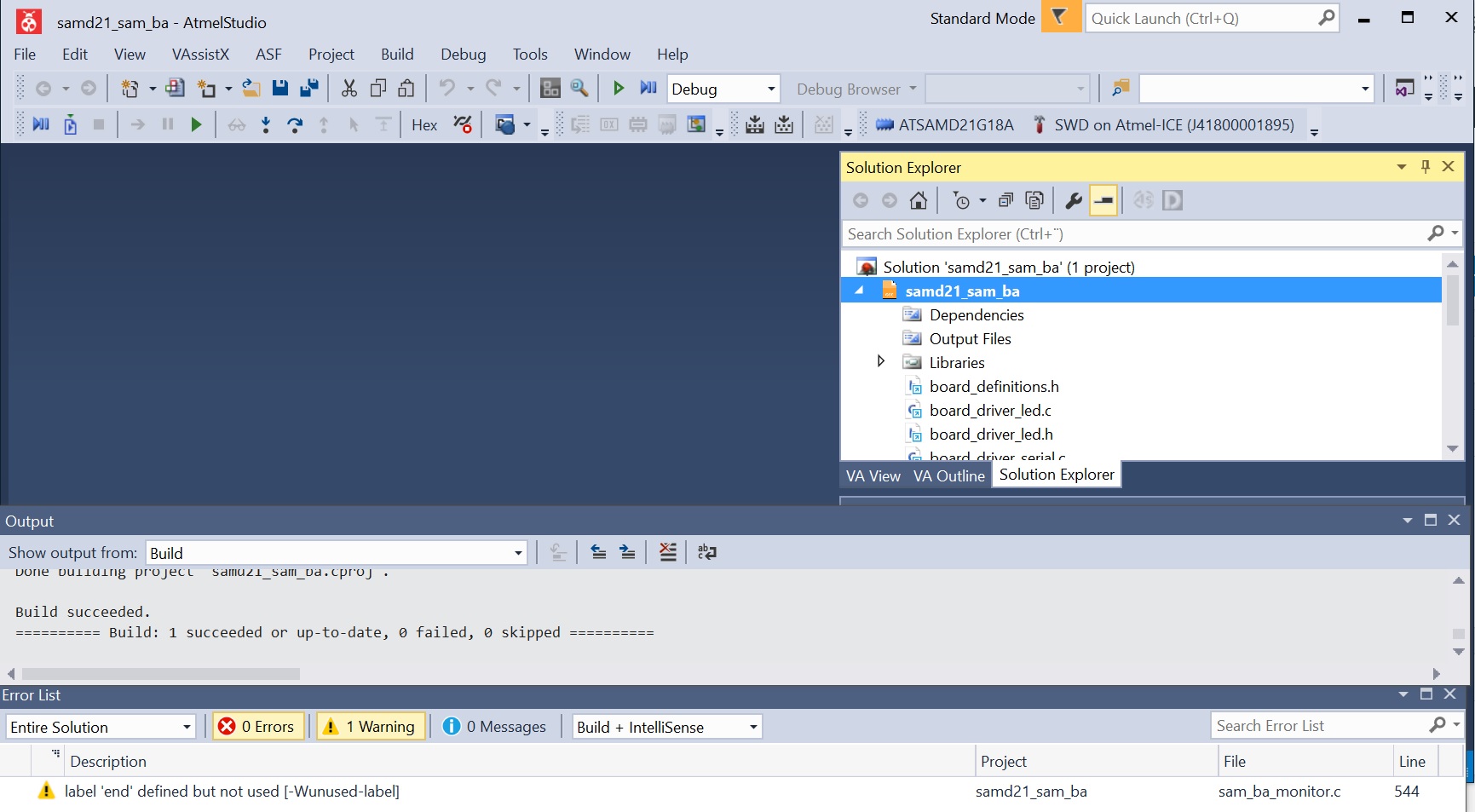
Task: Select board_definitions.h in Solution Explorer
Action: tap(994, 386)
